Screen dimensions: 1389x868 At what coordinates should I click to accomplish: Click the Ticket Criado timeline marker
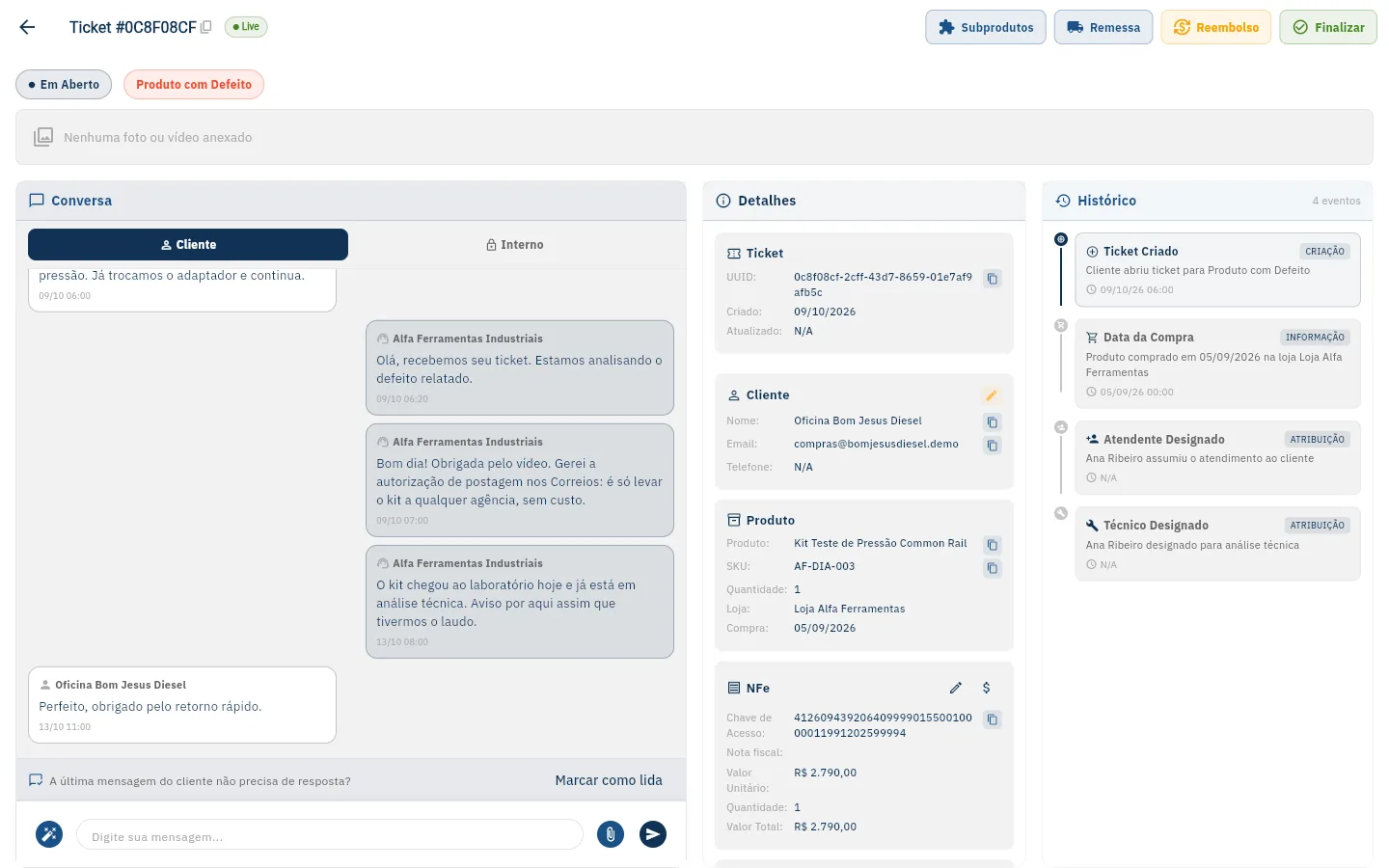[x=1061, y=239]
